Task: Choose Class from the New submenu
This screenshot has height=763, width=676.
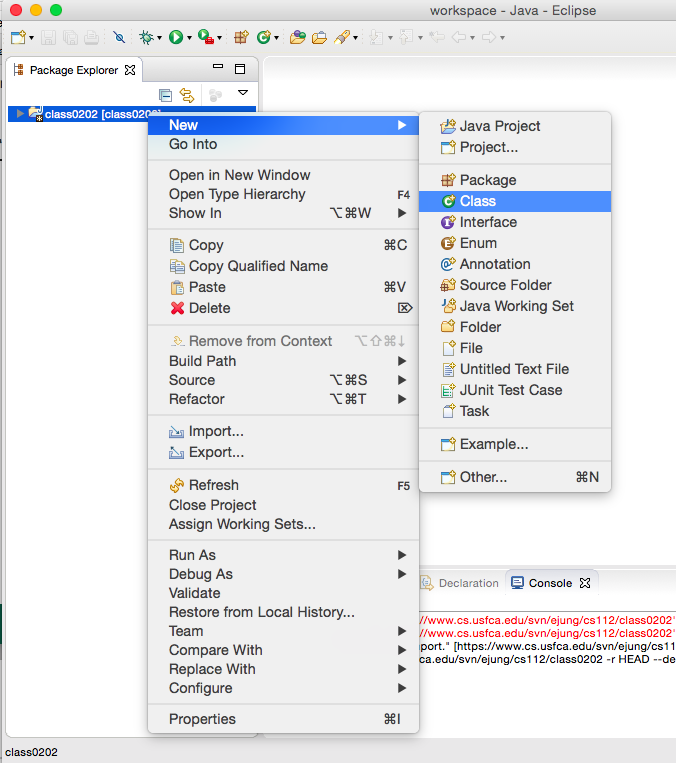Action: (515, 201)
